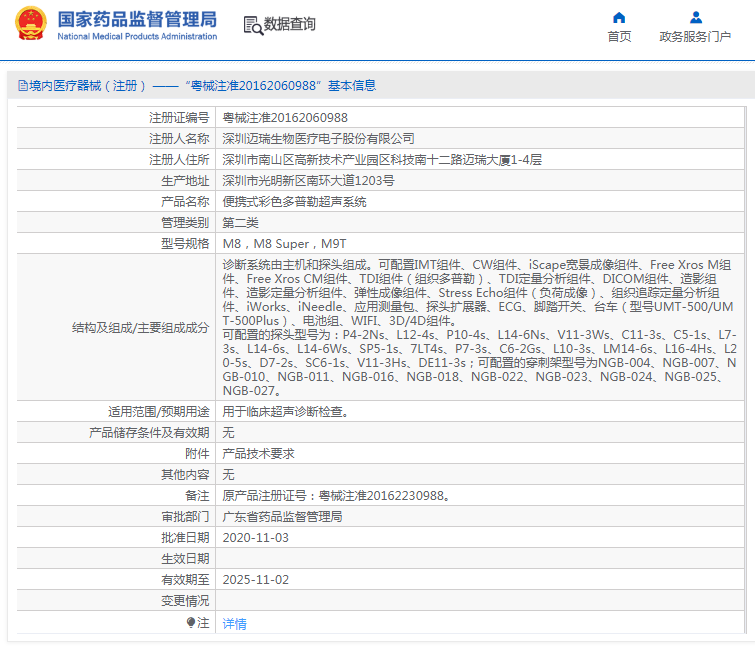The height and width of the screenshot is (647, 755).
Task: Select management class value 第二类
Action: click(240, 223)
